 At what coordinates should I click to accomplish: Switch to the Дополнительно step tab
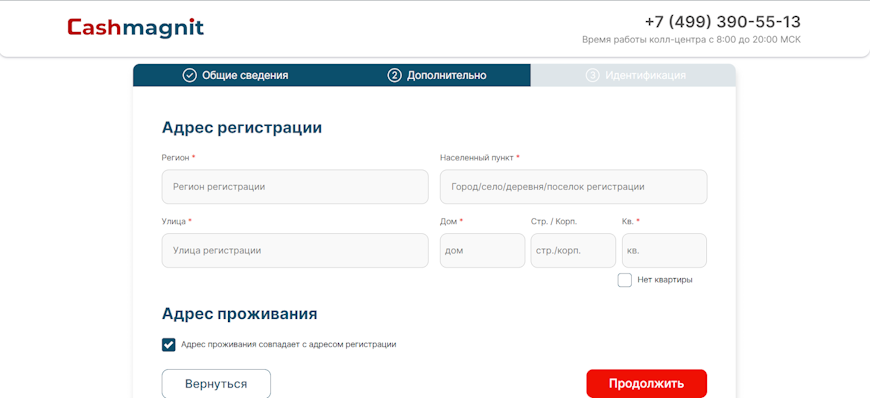437,75
